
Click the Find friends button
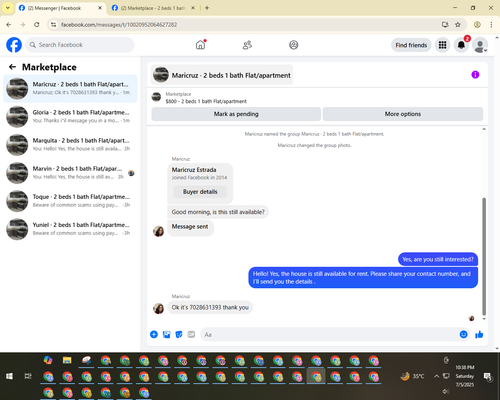pos(411,45)
